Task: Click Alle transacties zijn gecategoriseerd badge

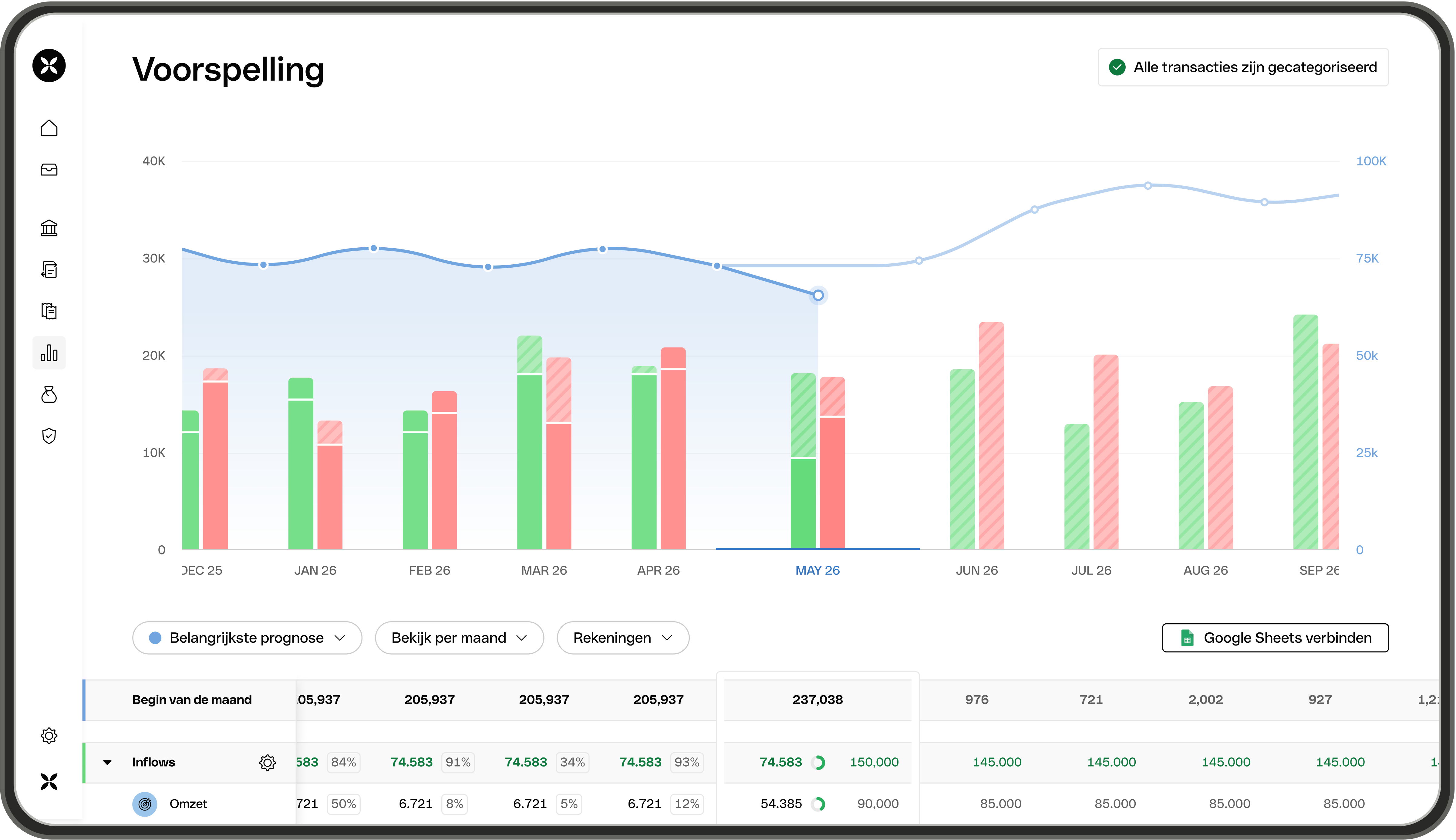Action: 1243,67
